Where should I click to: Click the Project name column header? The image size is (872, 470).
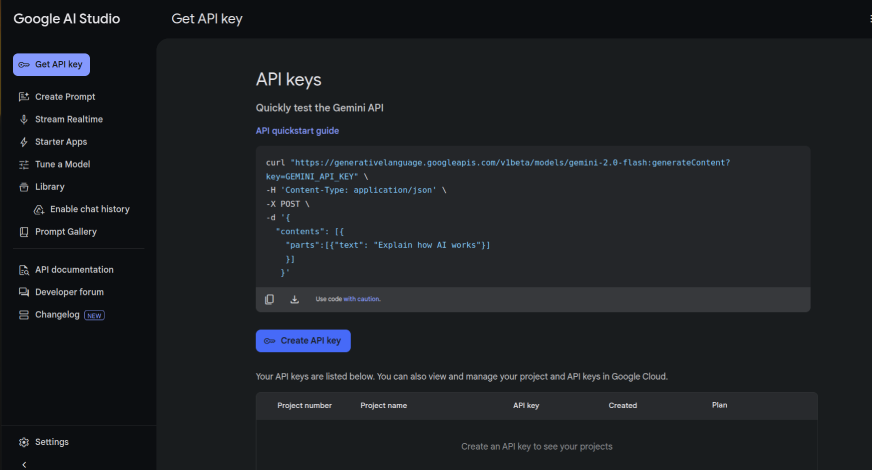pyautogui.click(x=384, y=405)
